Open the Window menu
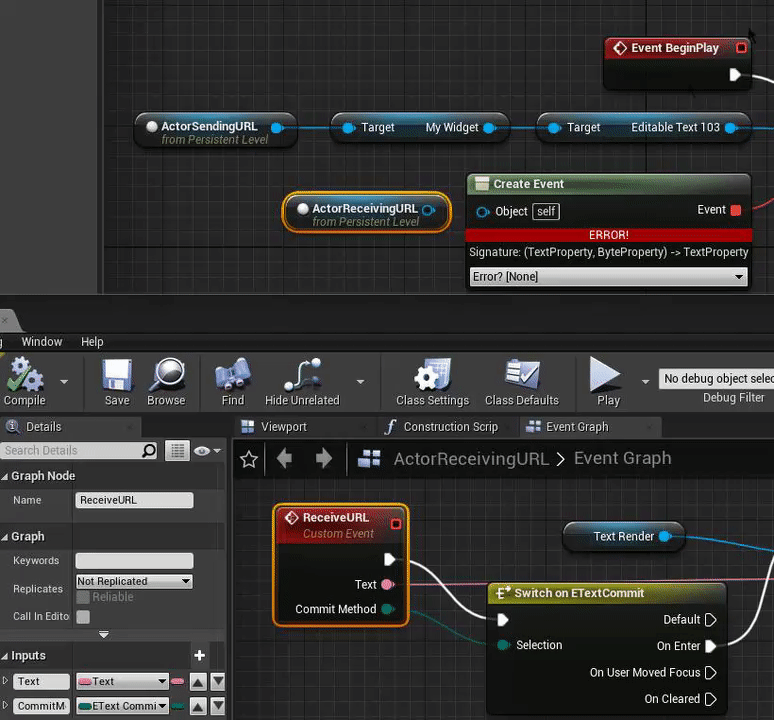Viewport: 774px width, 720px height. [42, 341]
